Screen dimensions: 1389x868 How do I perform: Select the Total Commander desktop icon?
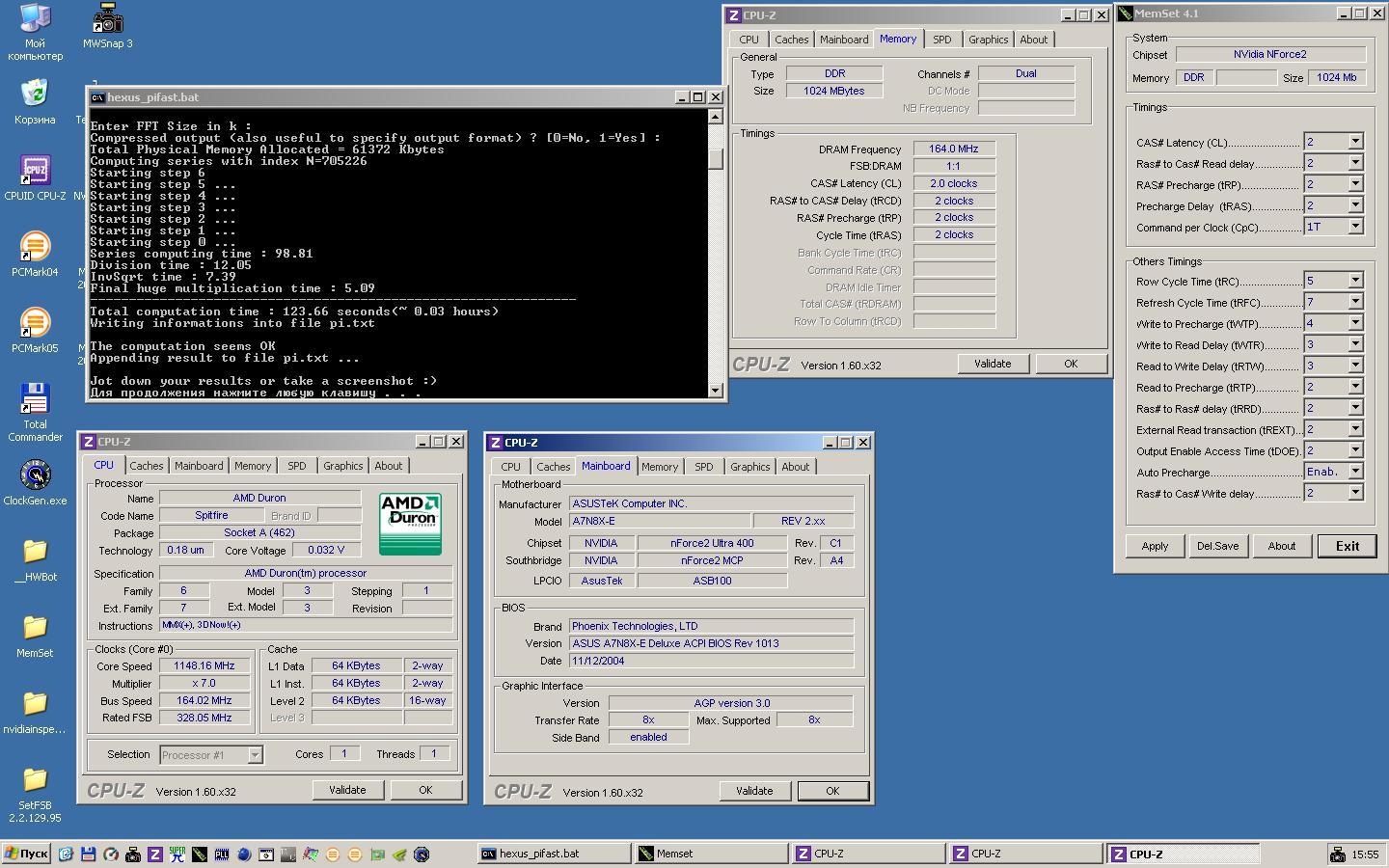[x=35, y=413]
